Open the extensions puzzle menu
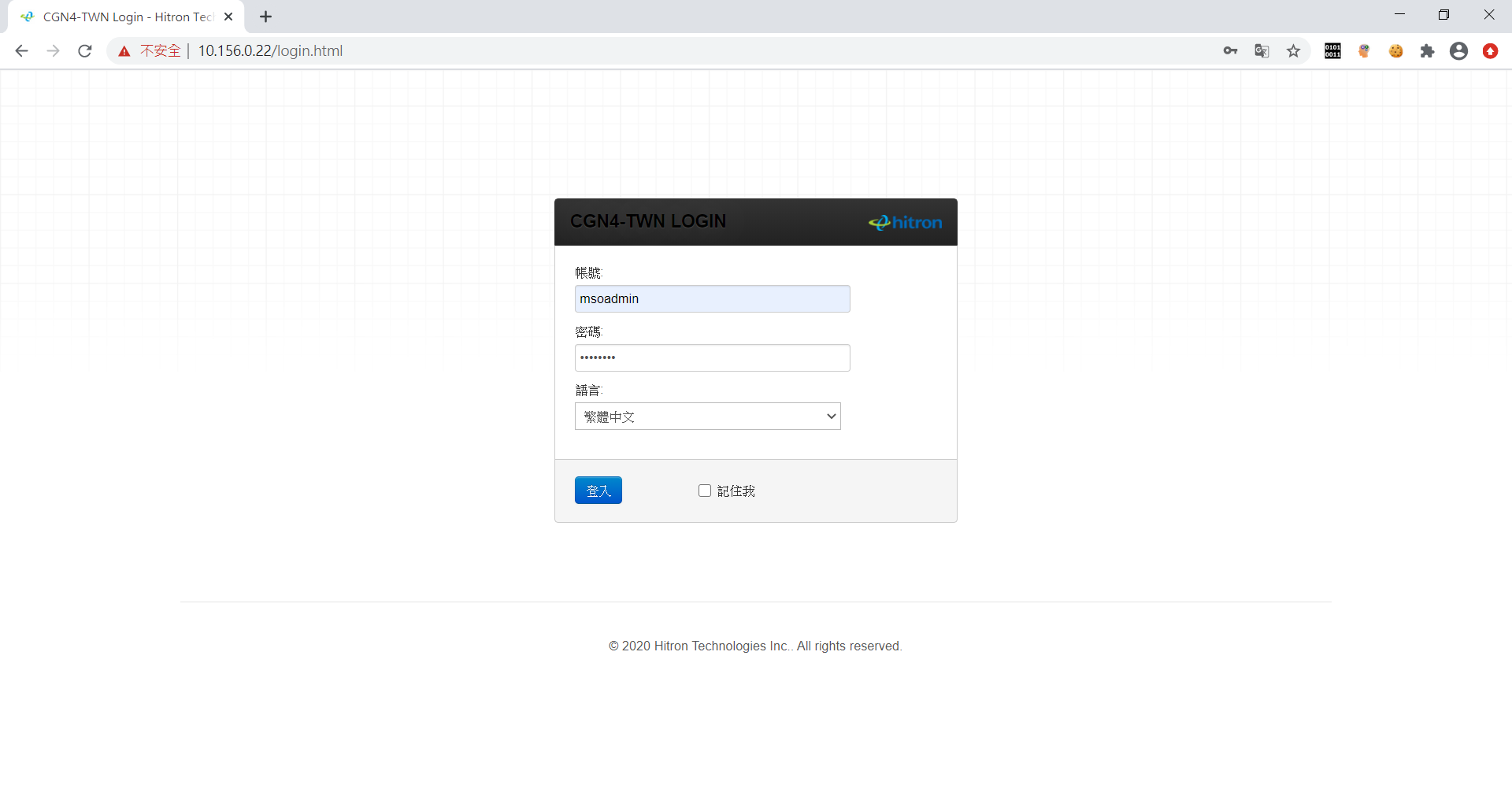This screenshot has height=811, width=1512. 1427,51
